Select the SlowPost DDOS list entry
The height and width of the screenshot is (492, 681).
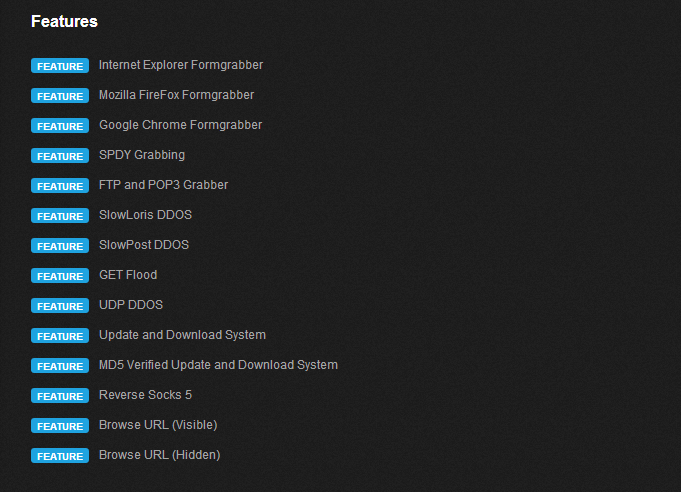point(144,245)
